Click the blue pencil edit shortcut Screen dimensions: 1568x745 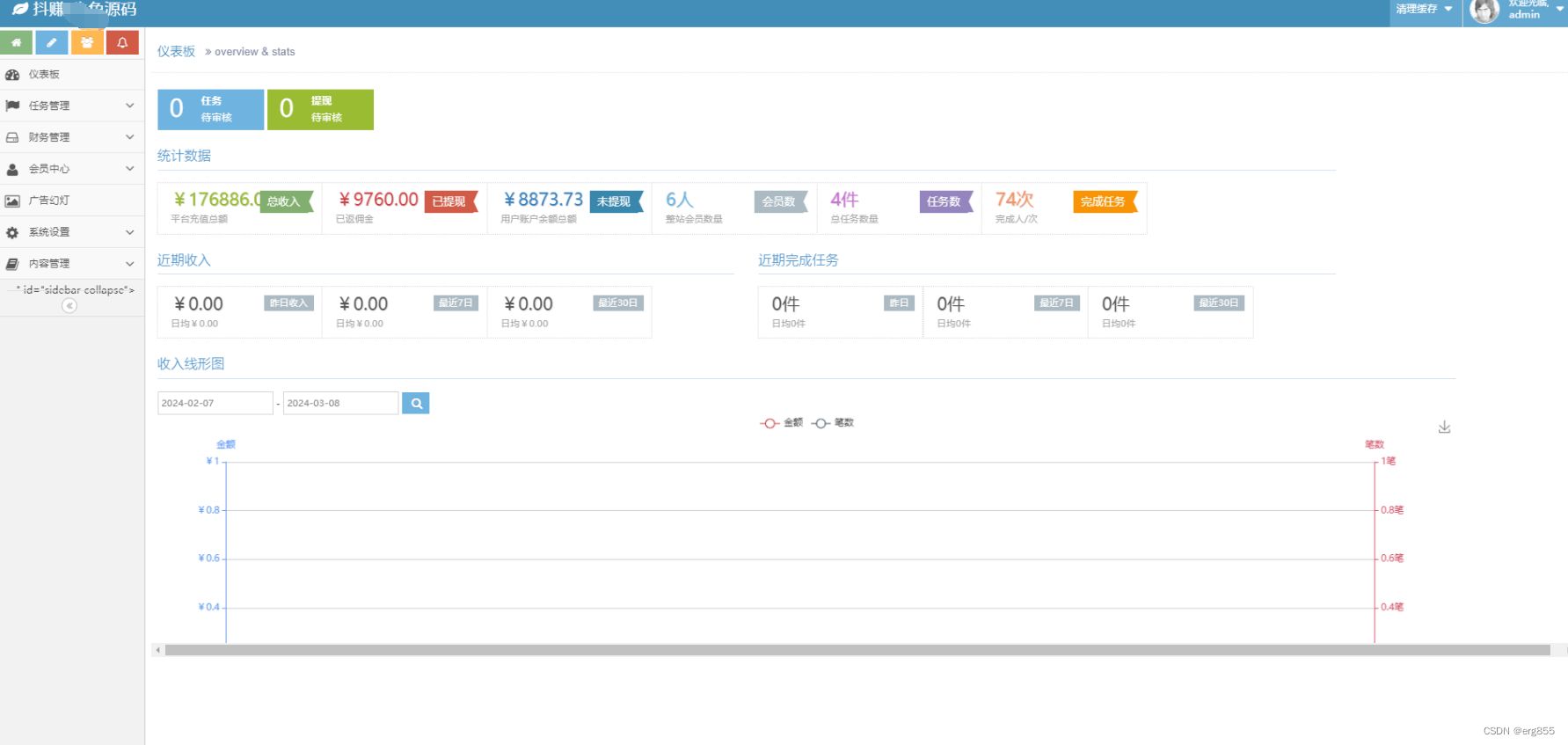tap(52, 42)
